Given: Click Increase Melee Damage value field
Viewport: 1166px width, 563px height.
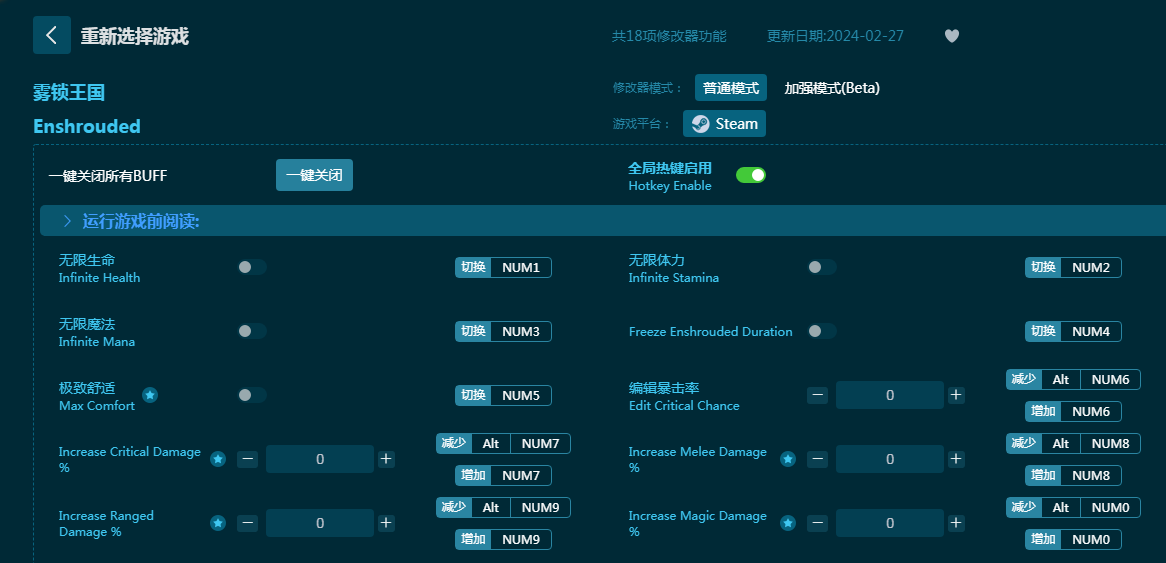Looking at the screenshot, I should coord(890,459).
